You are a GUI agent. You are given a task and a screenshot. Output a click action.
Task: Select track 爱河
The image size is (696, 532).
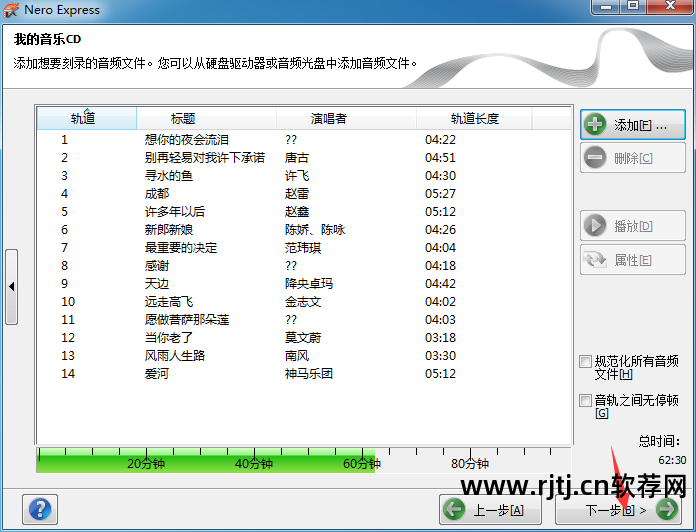[157, 374]
